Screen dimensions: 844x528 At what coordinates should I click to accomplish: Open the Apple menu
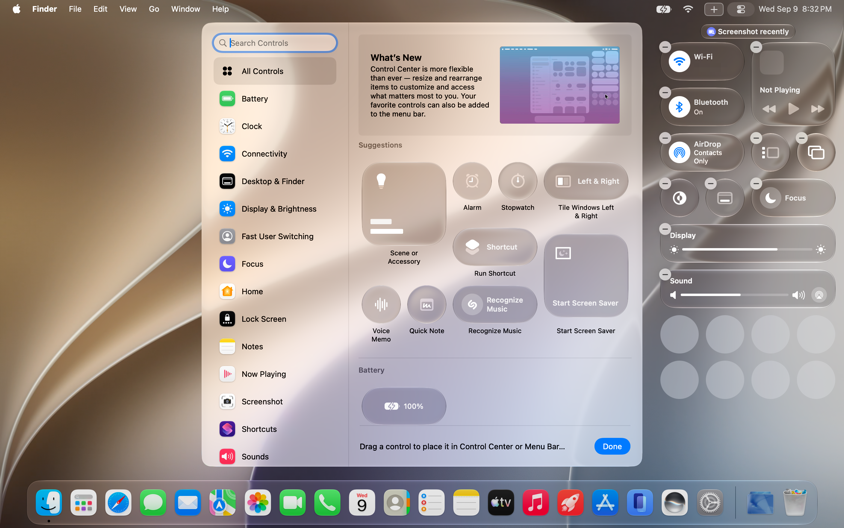(x=16, y=9)
